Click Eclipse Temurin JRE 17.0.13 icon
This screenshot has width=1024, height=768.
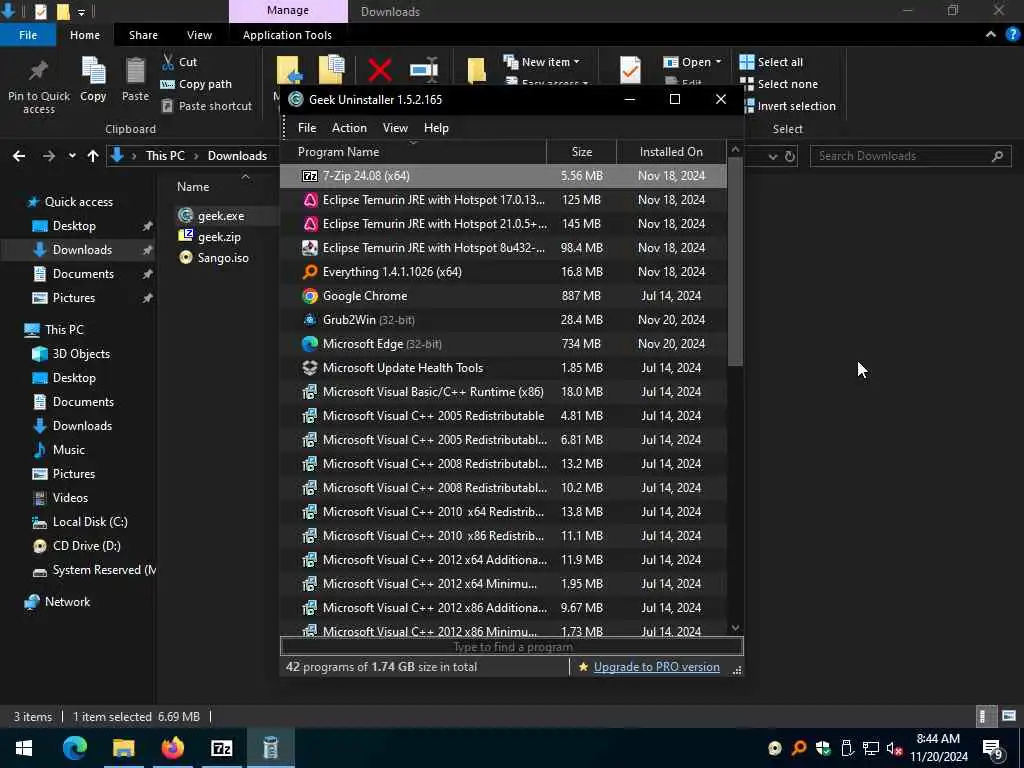[310, 200]
